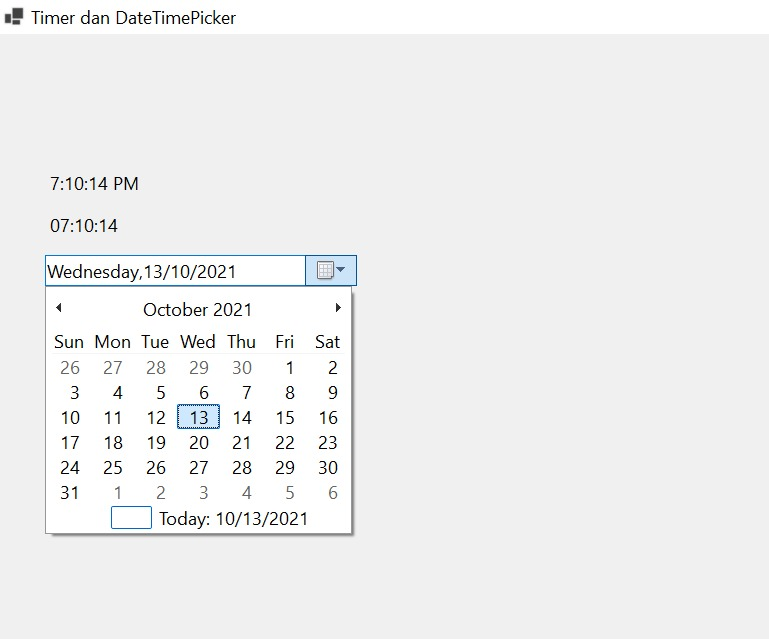Click the Sun weekday column header
The image size is (769, 639).
(x=69, y=341)
